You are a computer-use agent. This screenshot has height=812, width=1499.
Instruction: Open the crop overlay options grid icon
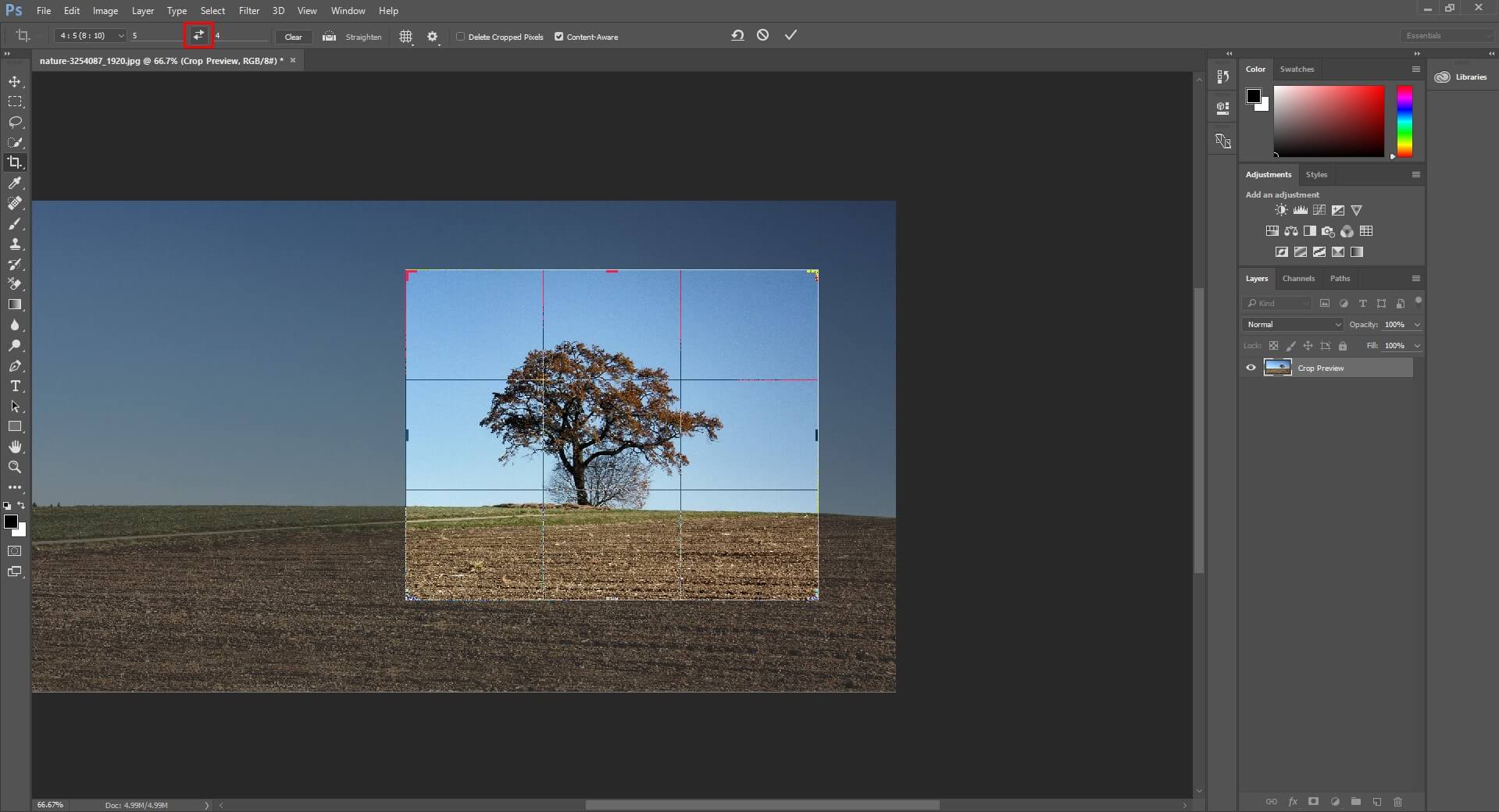click(x=405, y=36)
